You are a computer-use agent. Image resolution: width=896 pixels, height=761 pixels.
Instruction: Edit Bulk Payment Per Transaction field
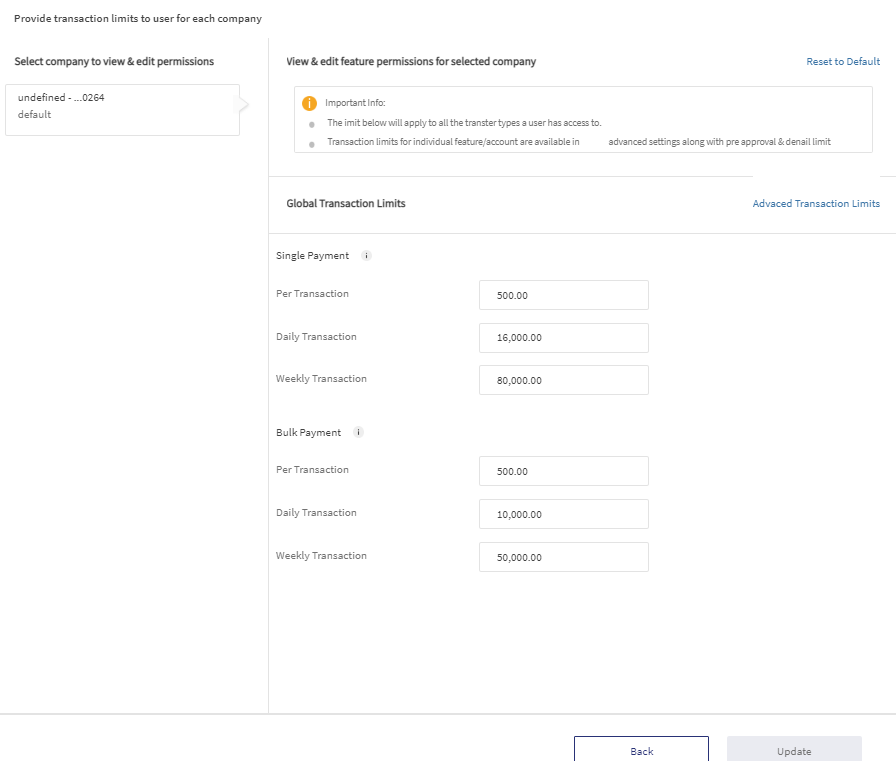pyautogui.click(x=563, y=471)
